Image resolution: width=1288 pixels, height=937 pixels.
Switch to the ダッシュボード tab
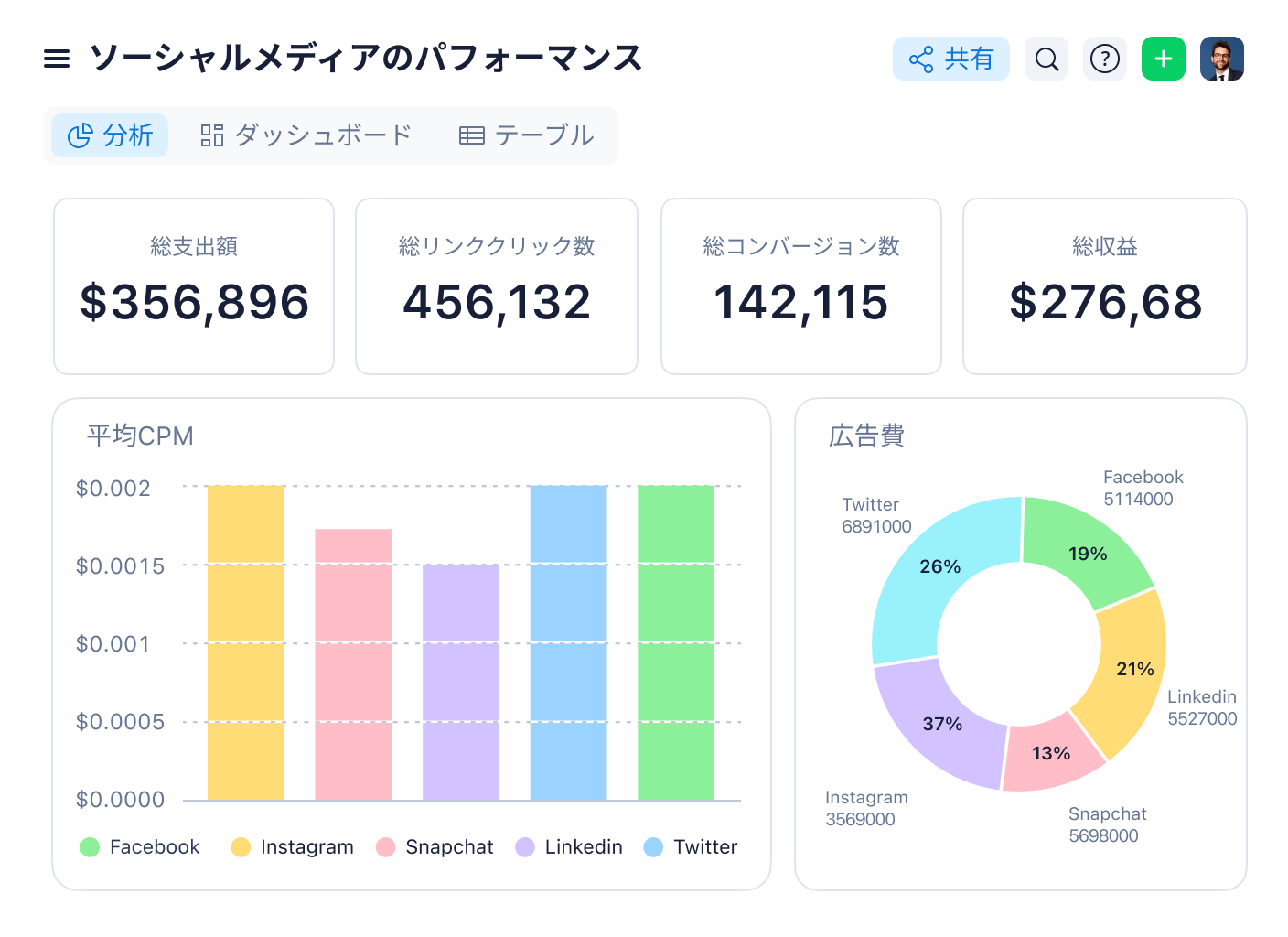(306, 135)
